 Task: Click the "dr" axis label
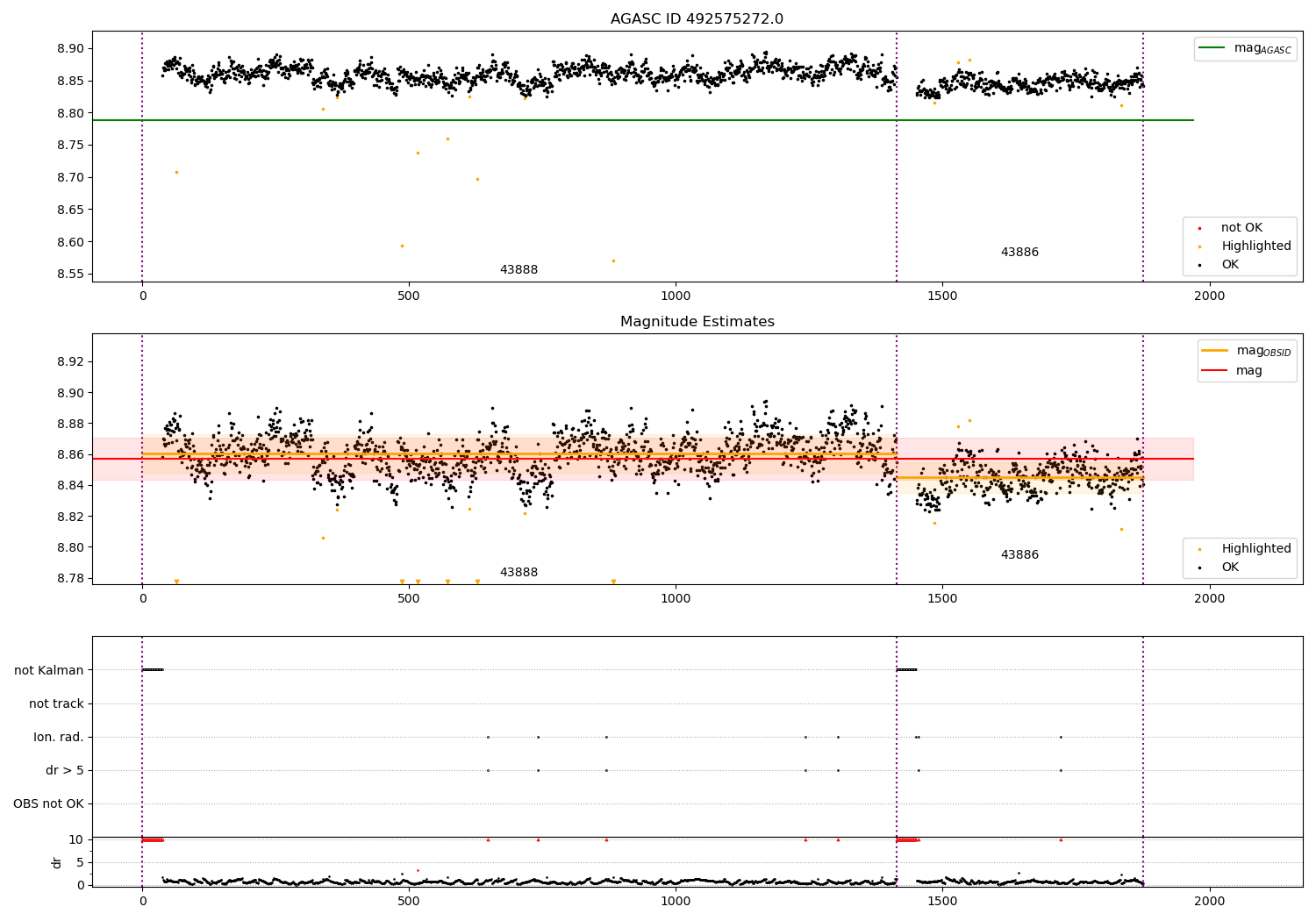click(57, 862)
